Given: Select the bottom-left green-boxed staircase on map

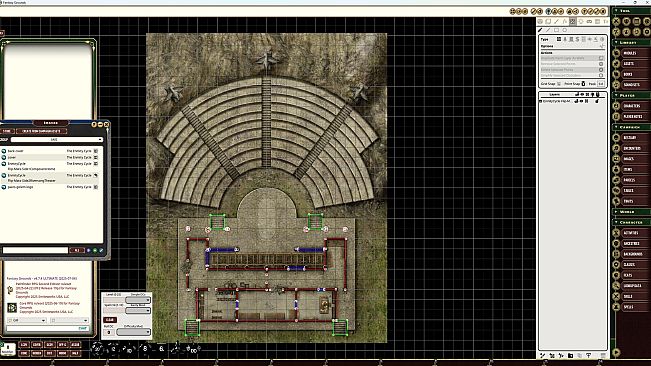Looking at the screenshot, I should click(x=192, y=327).
